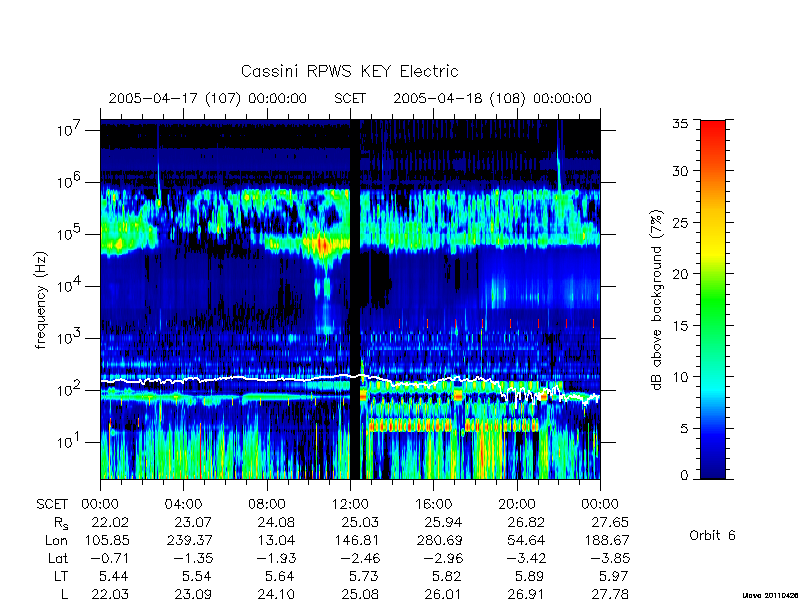
Task: Click the 10^2 frequency tick label
Action: pos(68,390)
